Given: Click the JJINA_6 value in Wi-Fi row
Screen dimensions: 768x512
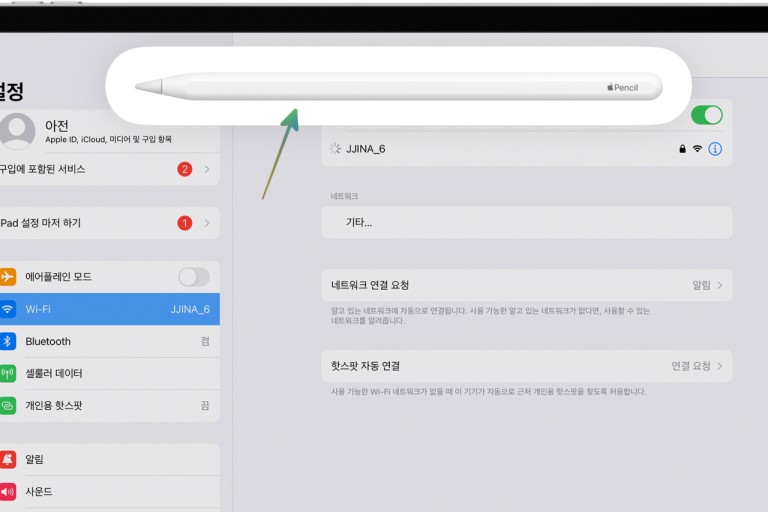Looking at the screenshot, I should pos(190,309).
